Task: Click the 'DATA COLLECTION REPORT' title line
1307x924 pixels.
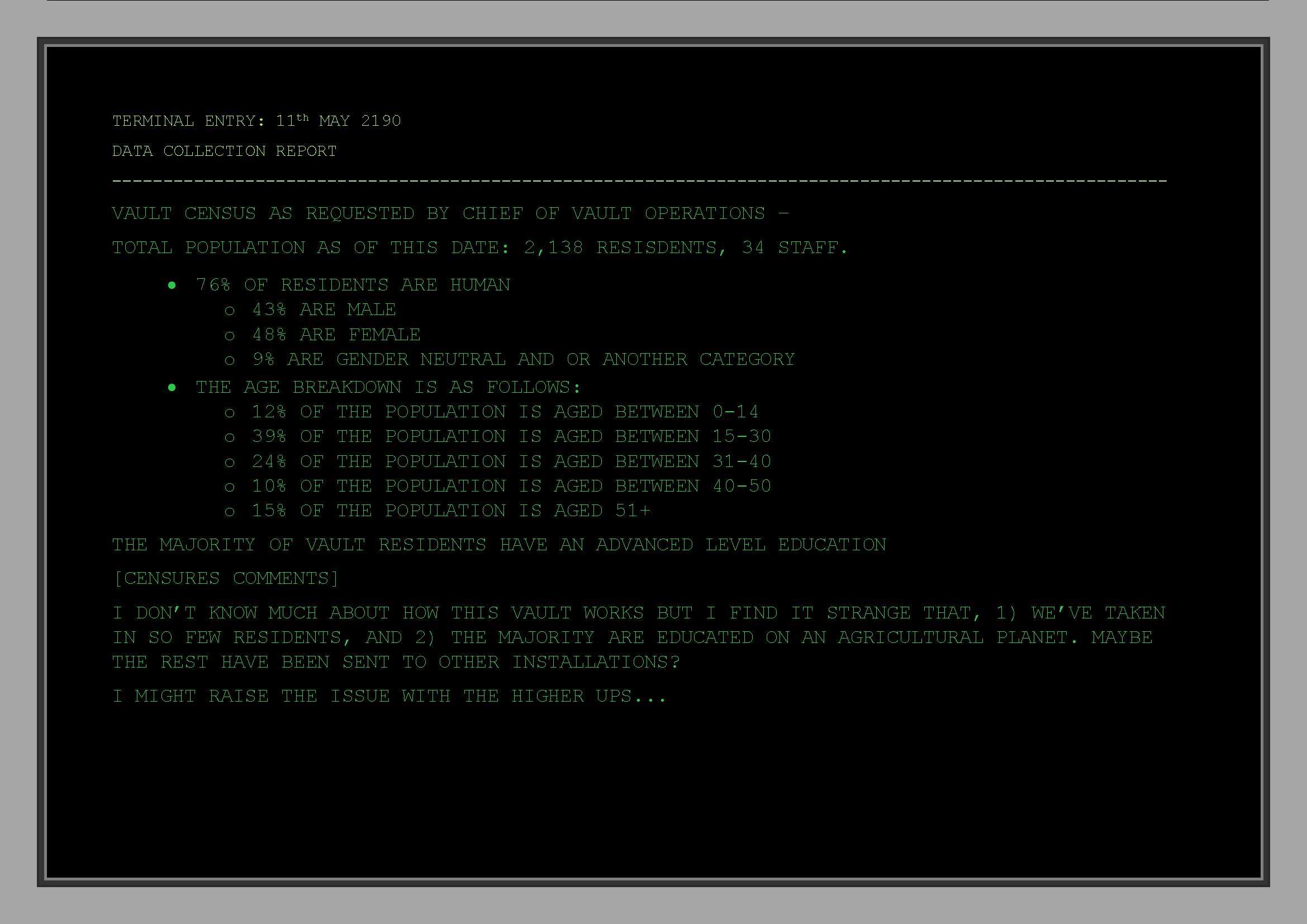Action: pyautogui.click(x=224, y=151)
